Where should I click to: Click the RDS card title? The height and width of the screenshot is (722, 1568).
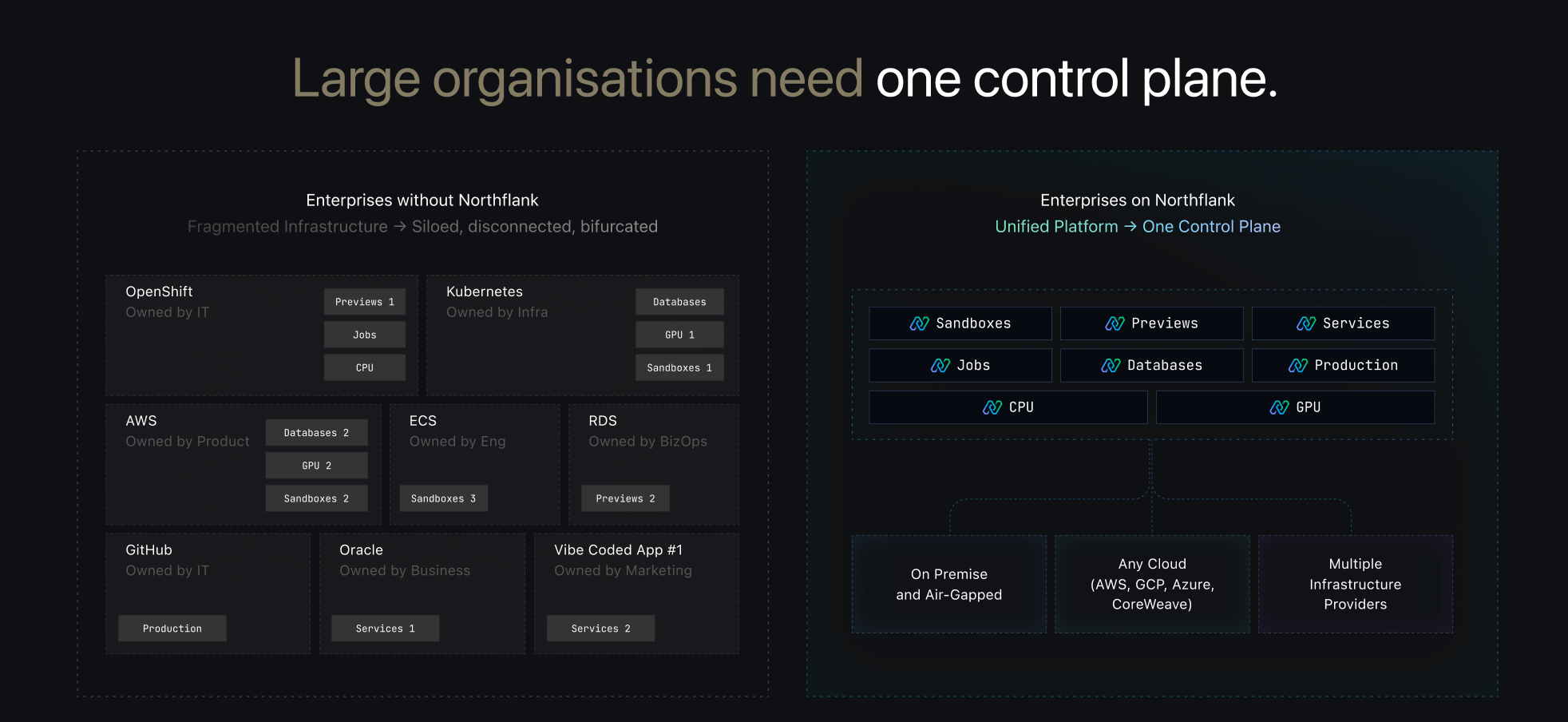pyautogui.click(x=603, y=421)
